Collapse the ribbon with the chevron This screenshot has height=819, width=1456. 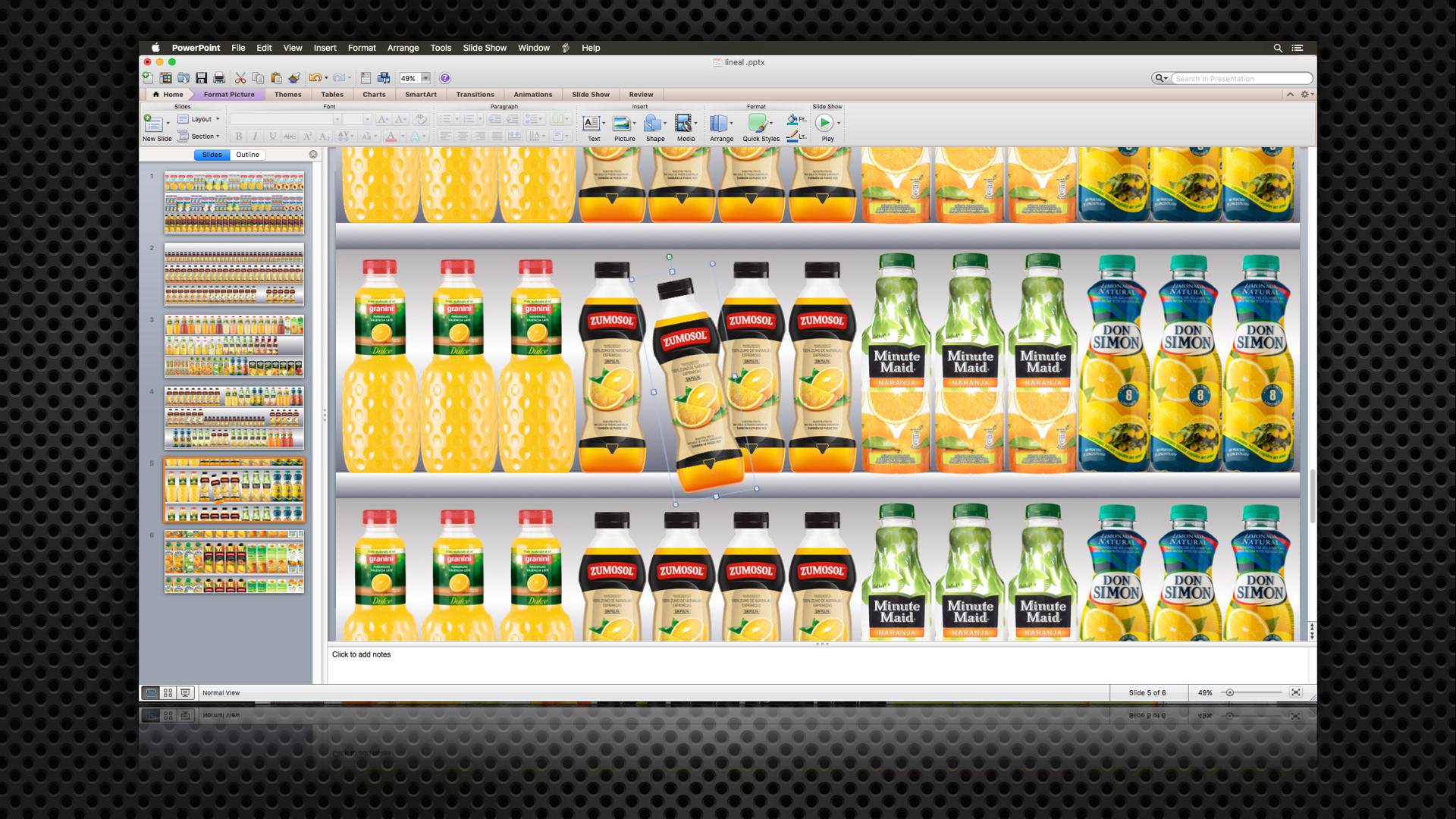point(1290,95)
